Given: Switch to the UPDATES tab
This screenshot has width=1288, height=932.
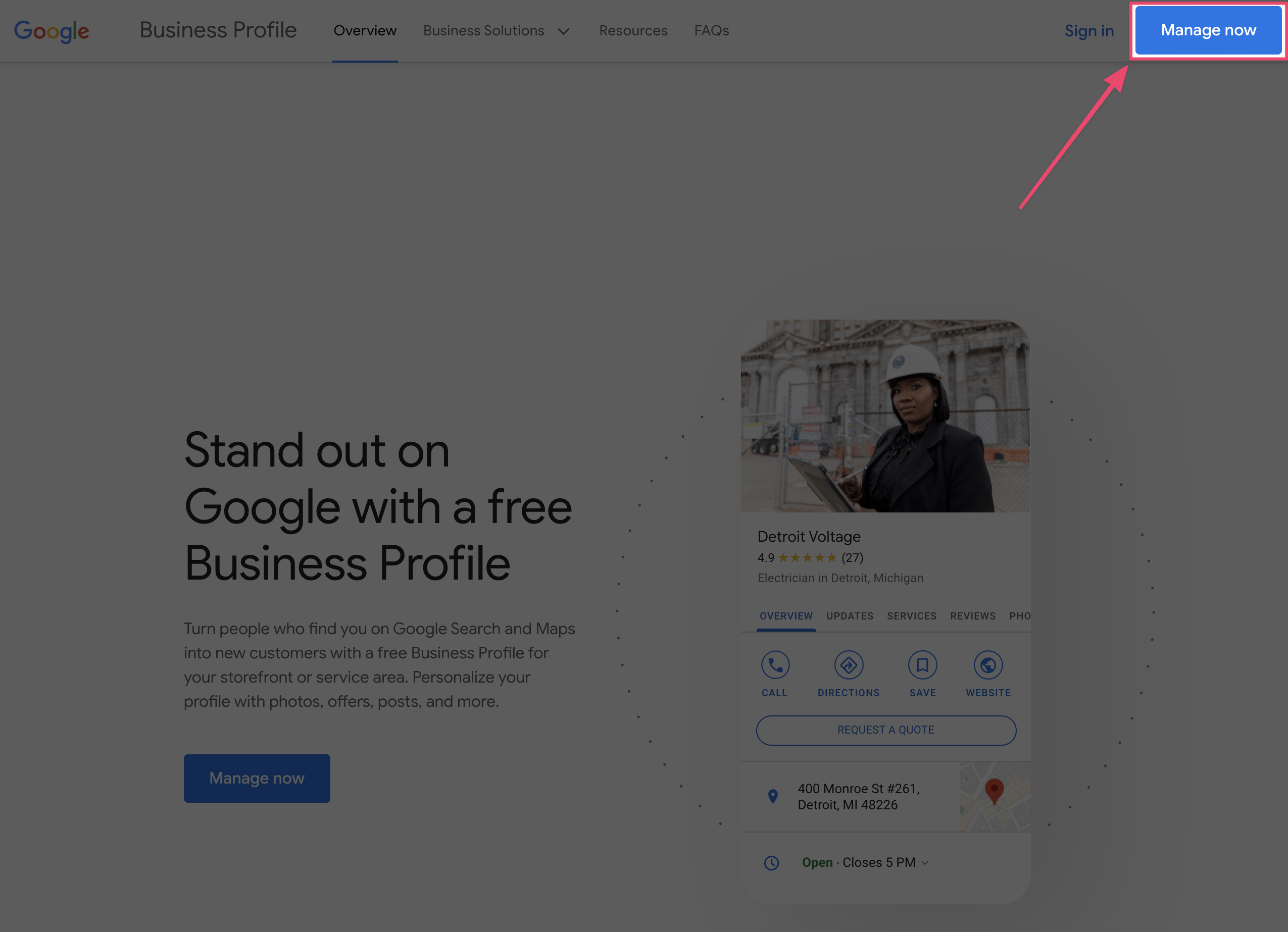Looking at the screenshot, I should click(850, 616).
